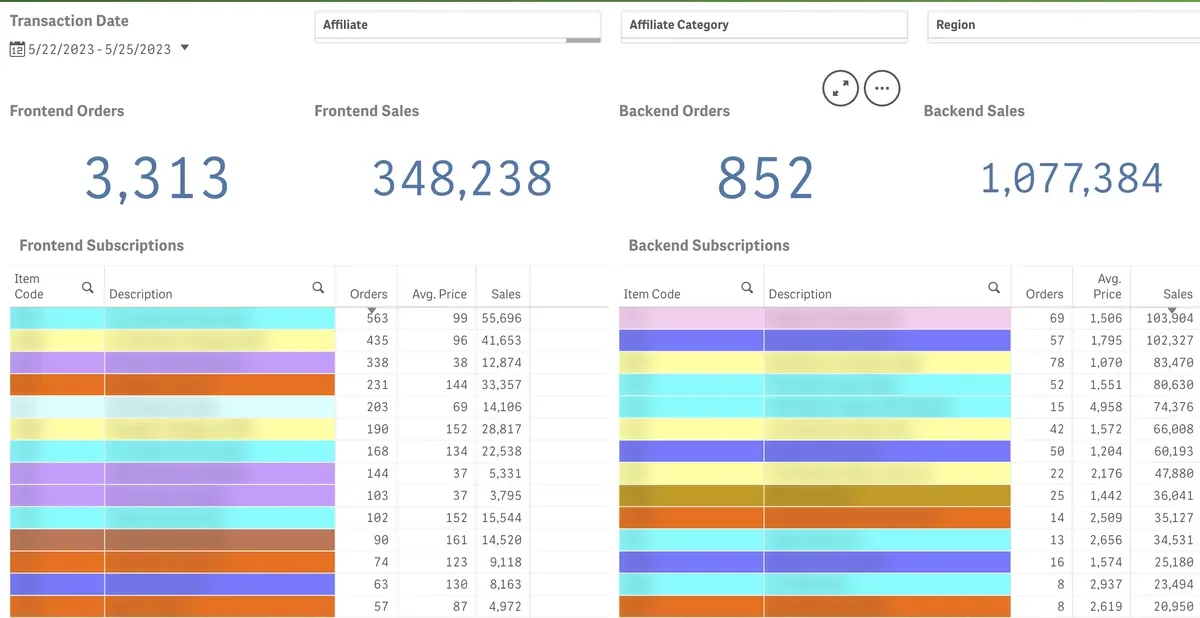Click Frontend orders cell 338

point(376,362)
